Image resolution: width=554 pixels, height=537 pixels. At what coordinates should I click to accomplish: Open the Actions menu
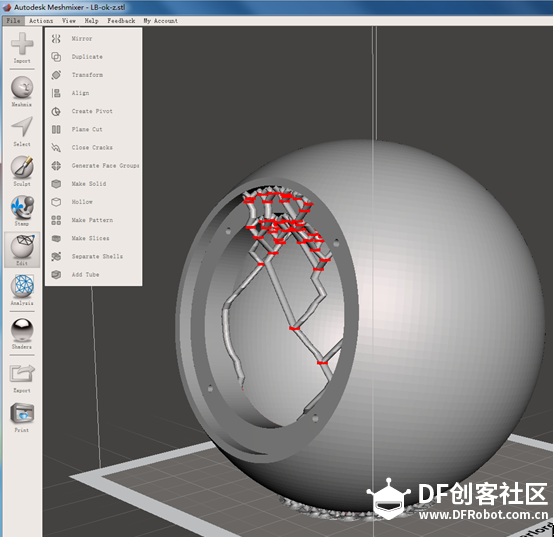click(41, 21)
